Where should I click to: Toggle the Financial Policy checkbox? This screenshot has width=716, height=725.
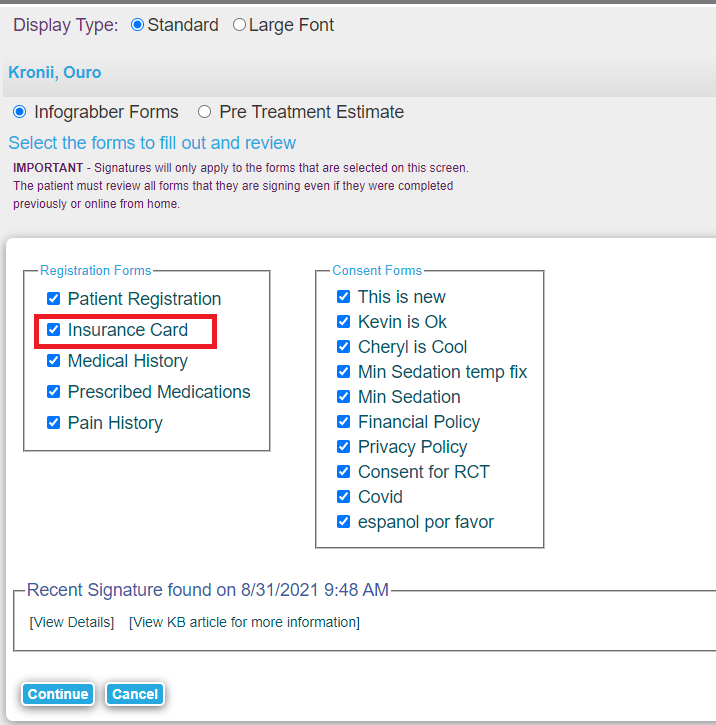coord(344,422)
